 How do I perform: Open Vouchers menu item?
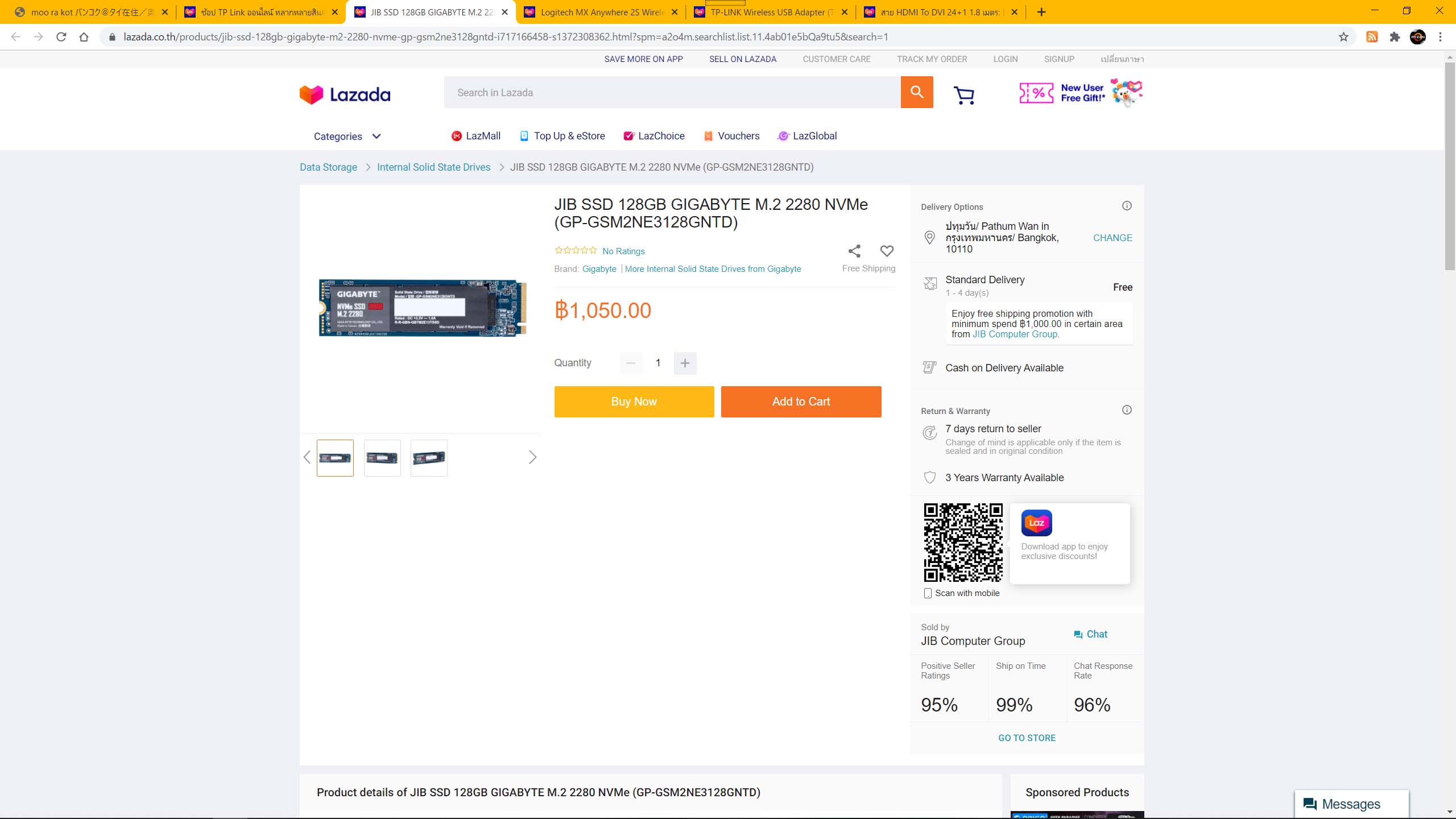point(731,136)
